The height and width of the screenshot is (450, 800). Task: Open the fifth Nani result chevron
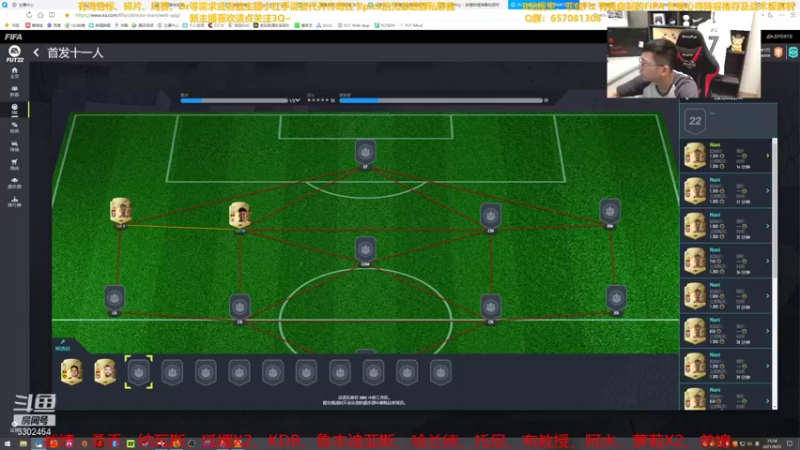coord(767,296)
